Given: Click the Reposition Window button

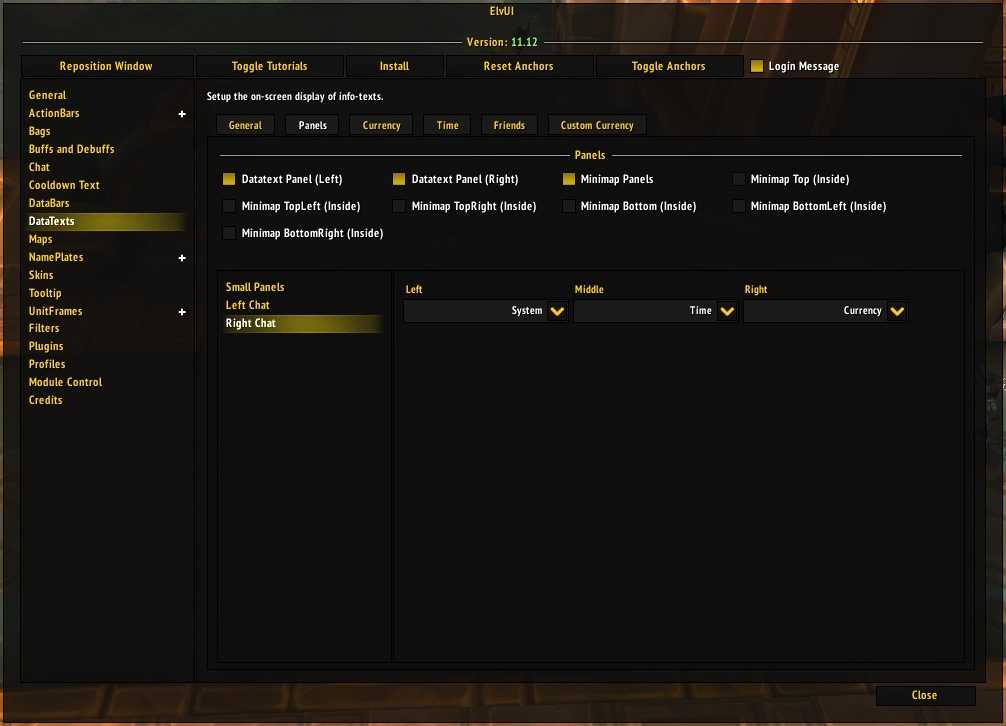Looking at the screenshot, I should click(x=107, y=66).
